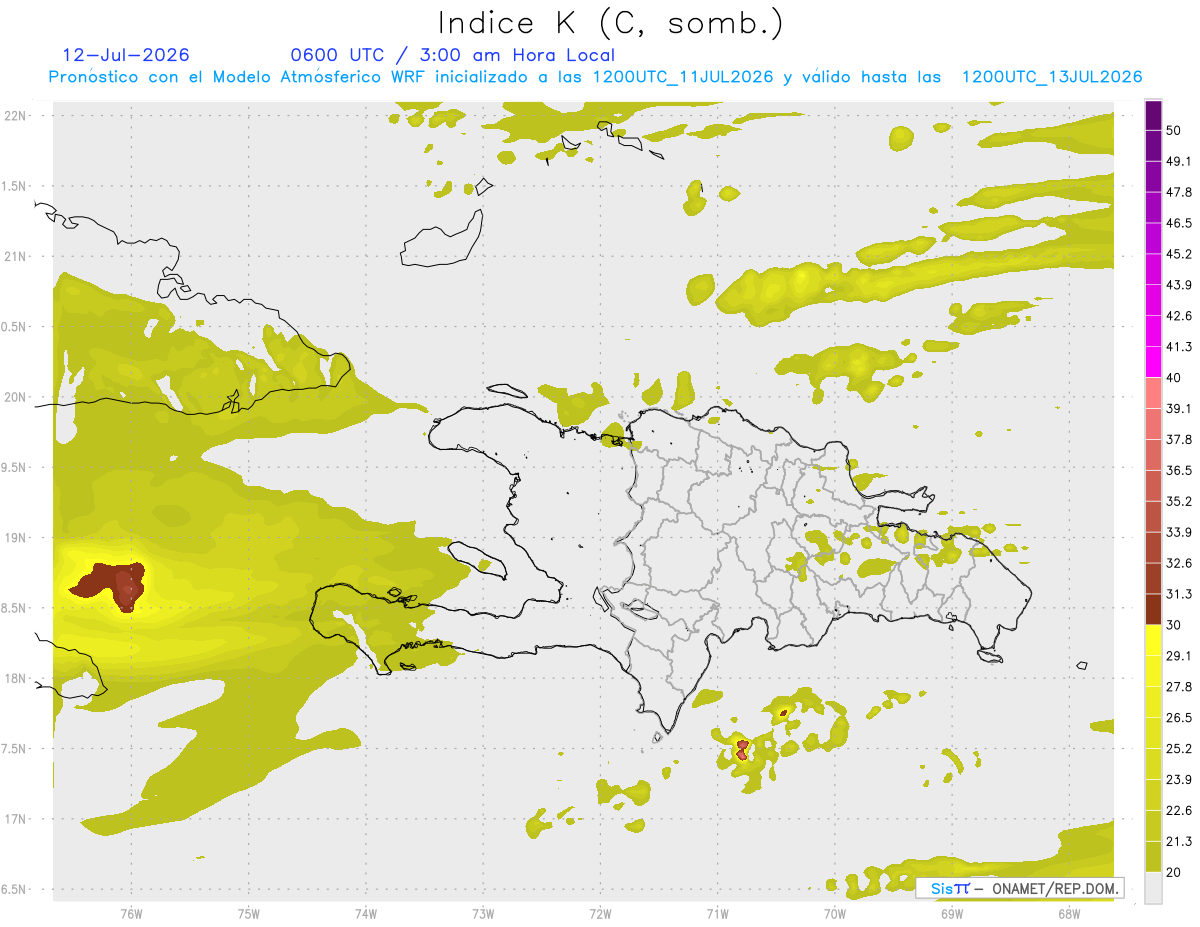Click the brown swatch between 30 and 31.3
The width and height of the screenshot is (1200, 927).
coord(1153,610)
